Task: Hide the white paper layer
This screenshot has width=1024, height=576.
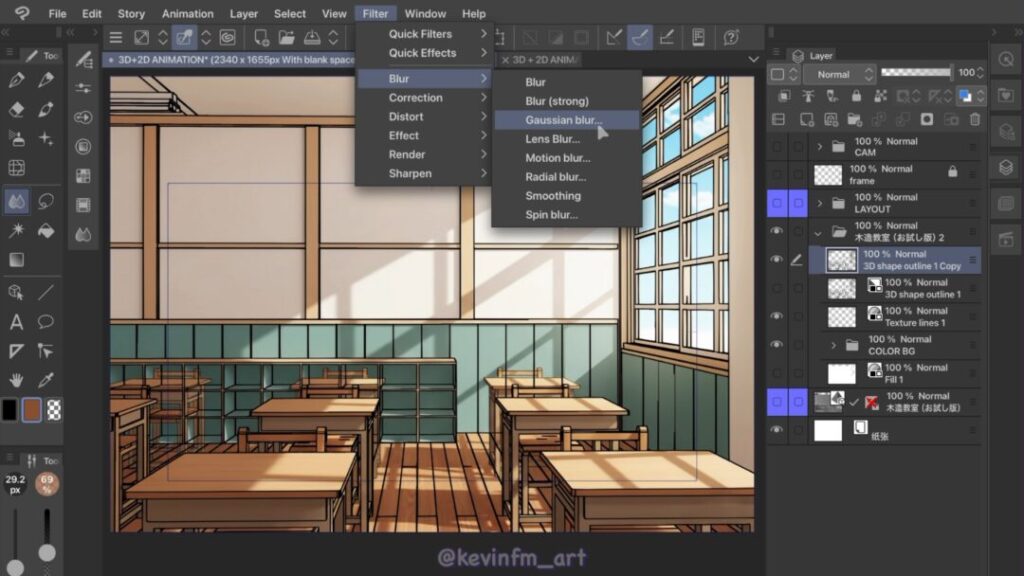Action: 776,430
